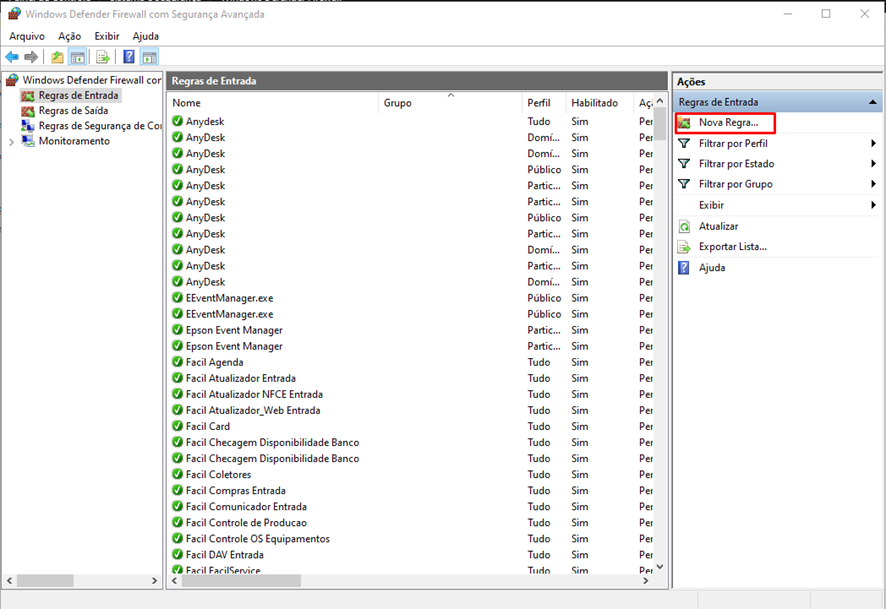This screenshot has width=886, height=609.
Task: Click the Regras de Saída tree icon
Action: (28, 111)
